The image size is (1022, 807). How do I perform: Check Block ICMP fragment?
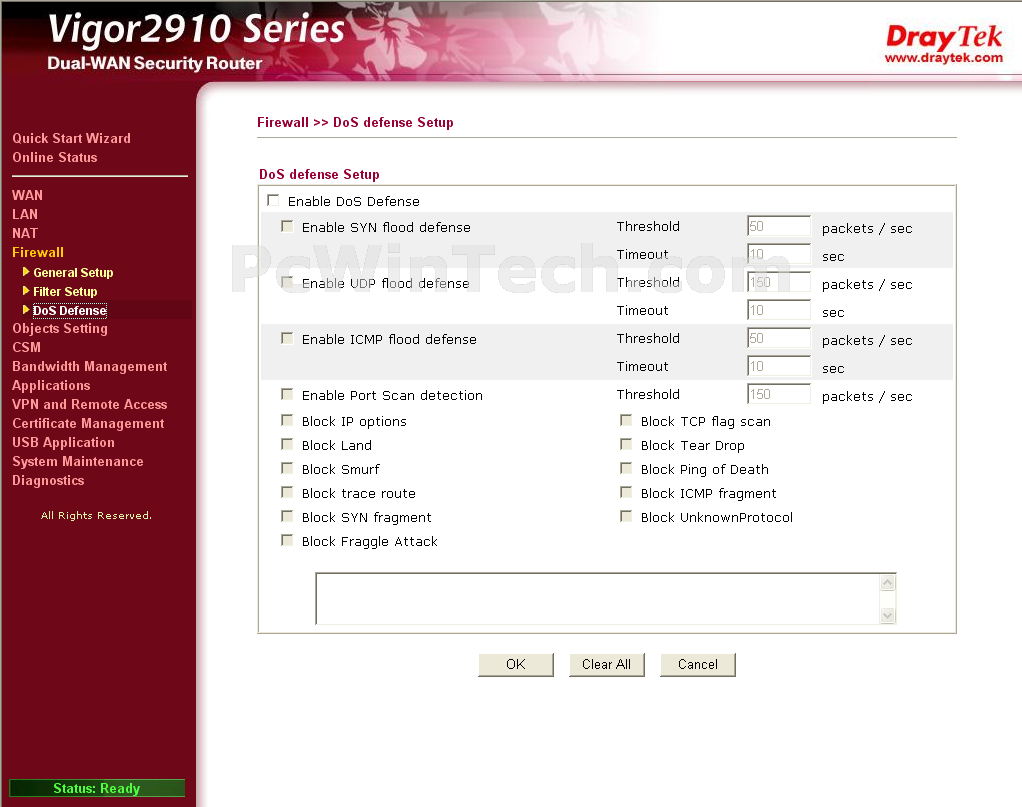click(x=626, y=493)
